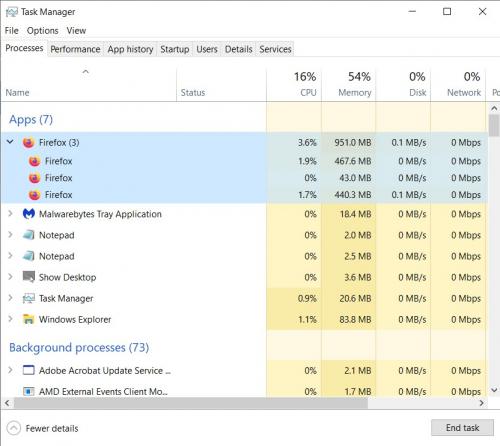Click the vertical scrollbar down arrow
Image resolution: width=500 pixels, height=446 pixels.
(494, 390)
